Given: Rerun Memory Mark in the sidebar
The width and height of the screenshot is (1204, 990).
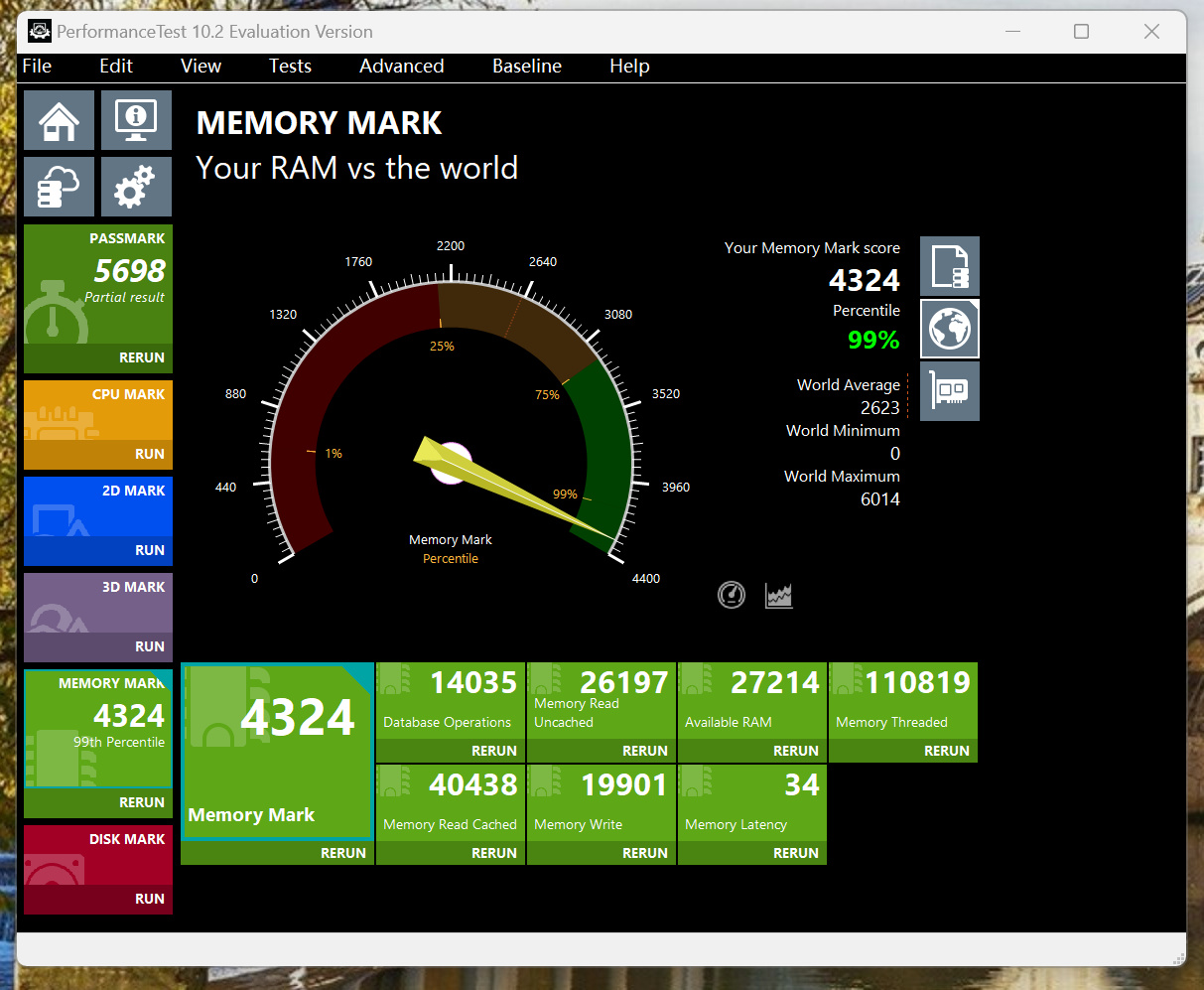Looking at the screenshot, I should tap(98, 802).
